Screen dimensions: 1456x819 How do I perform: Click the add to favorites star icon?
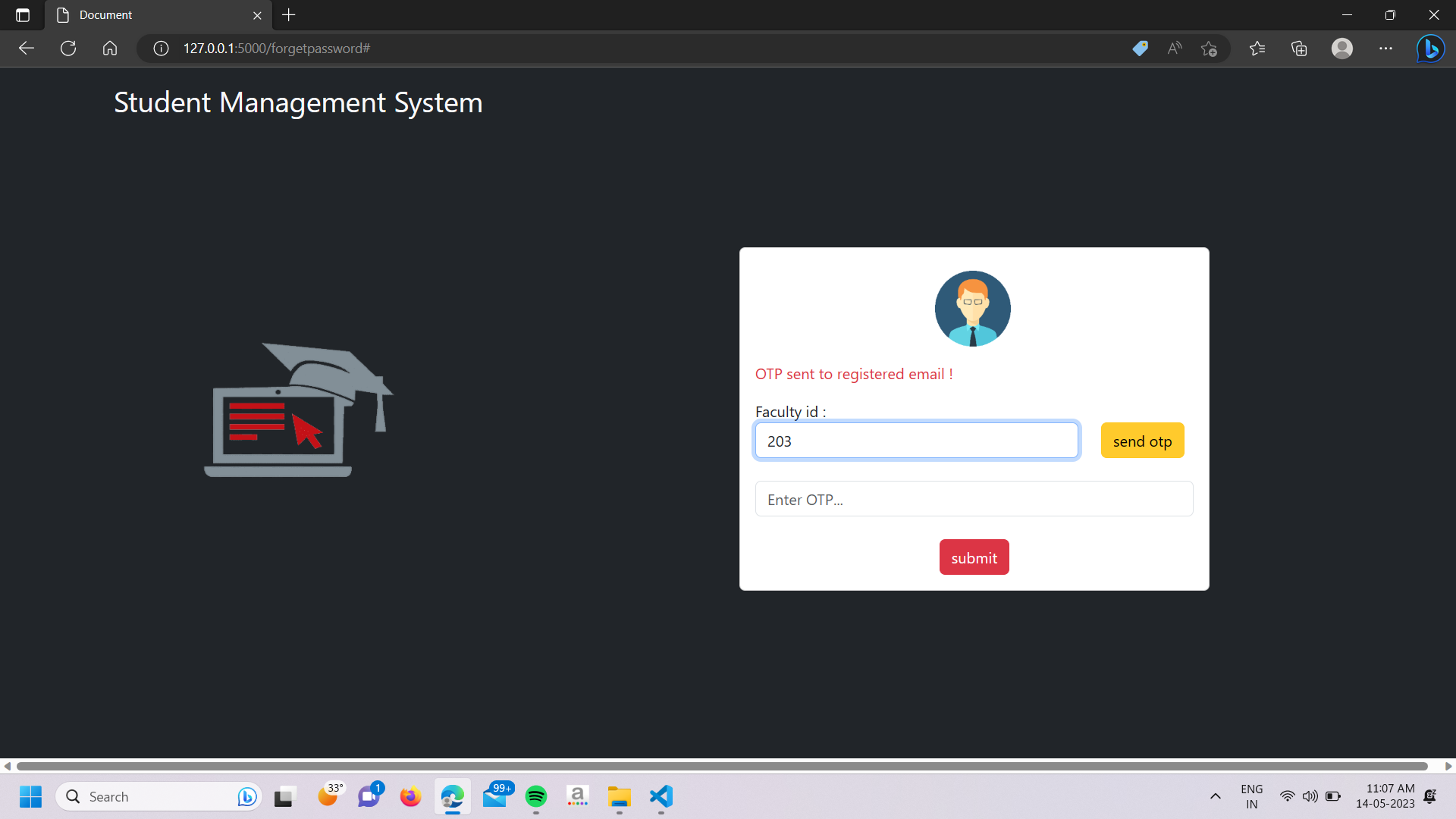pyautogui.click(x=1209, y=48)
